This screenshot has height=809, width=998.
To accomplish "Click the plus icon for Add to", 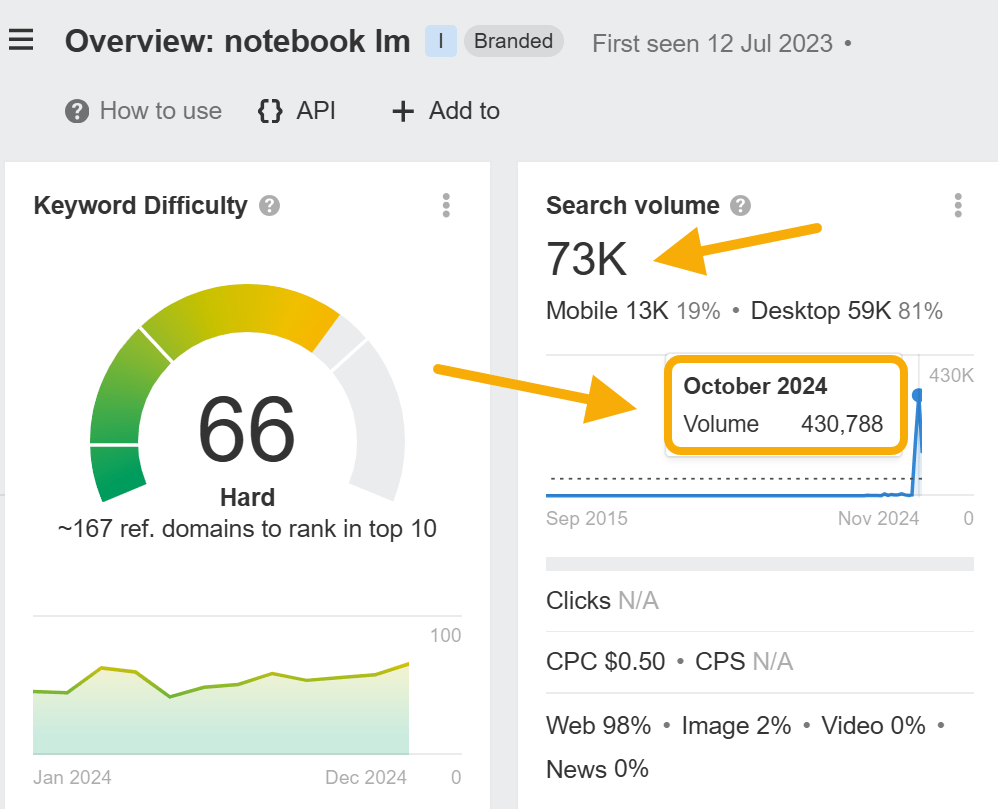I will (x=402, y=111).
